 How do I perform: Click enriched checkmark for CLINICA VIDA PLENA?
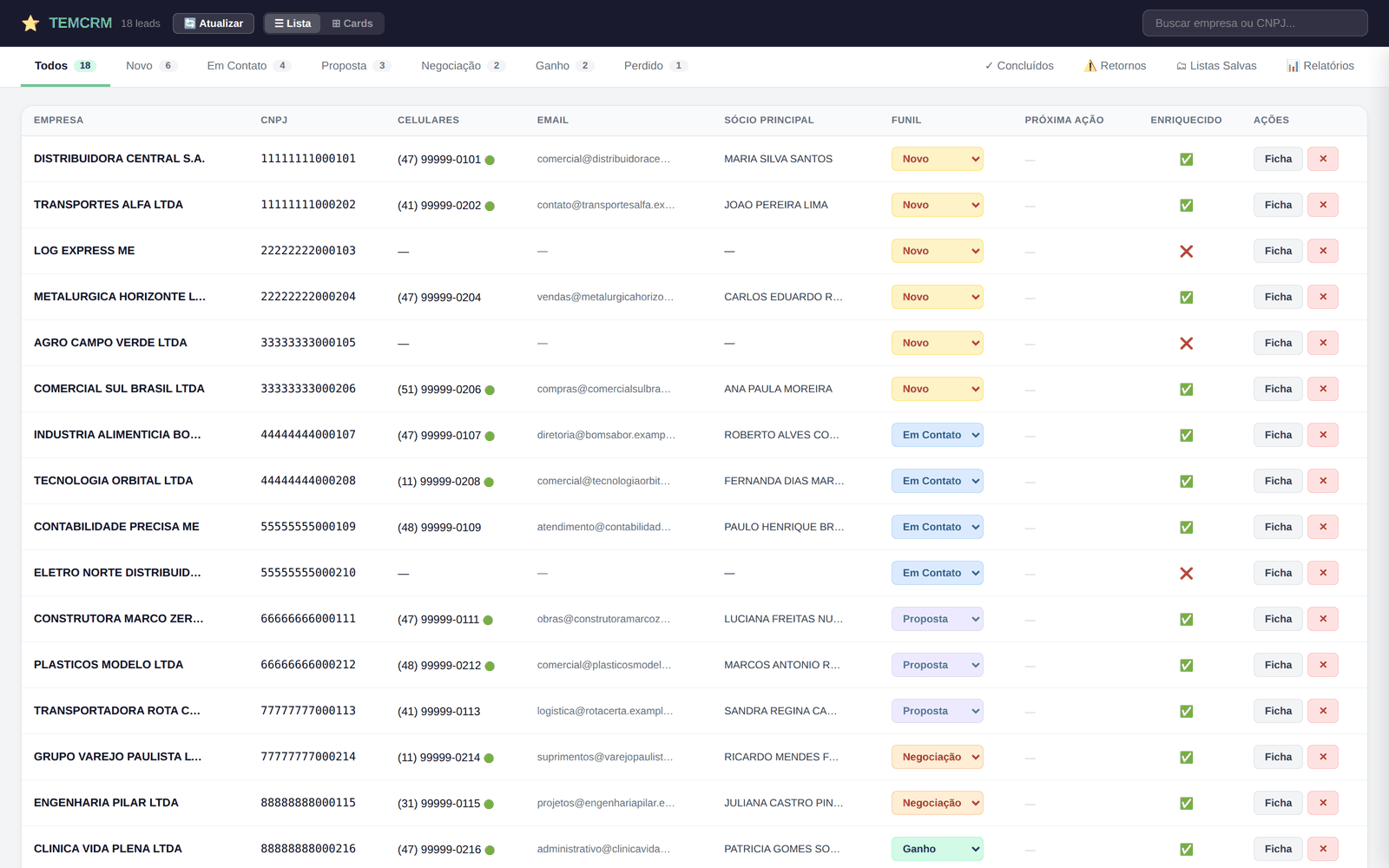coord(1186,850)
